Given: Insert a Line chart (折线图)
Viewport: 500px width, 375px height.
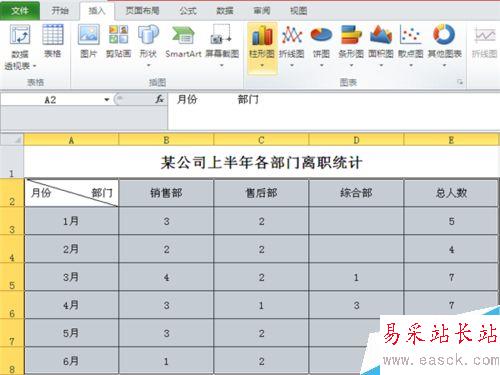Looking at the screenshot, I should pos(292,45).
